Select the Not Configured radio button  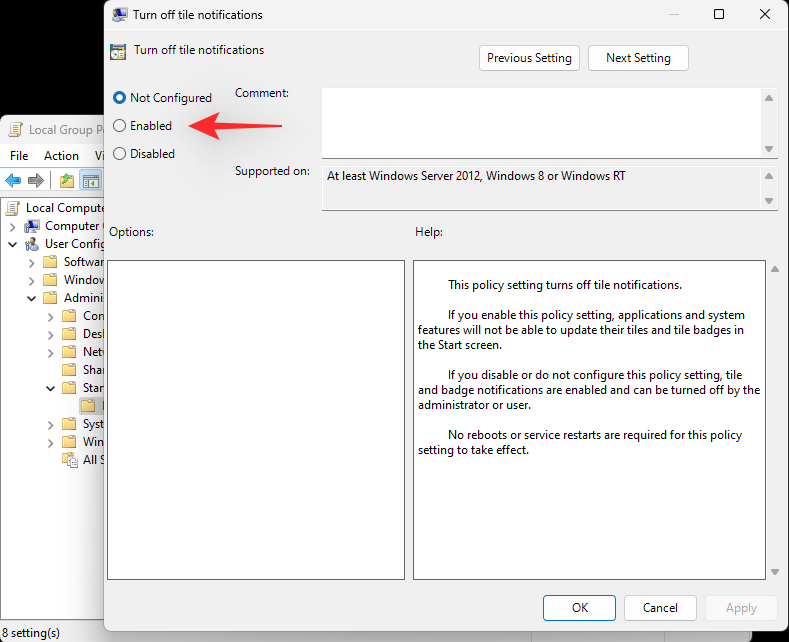[x=119, y=98]
